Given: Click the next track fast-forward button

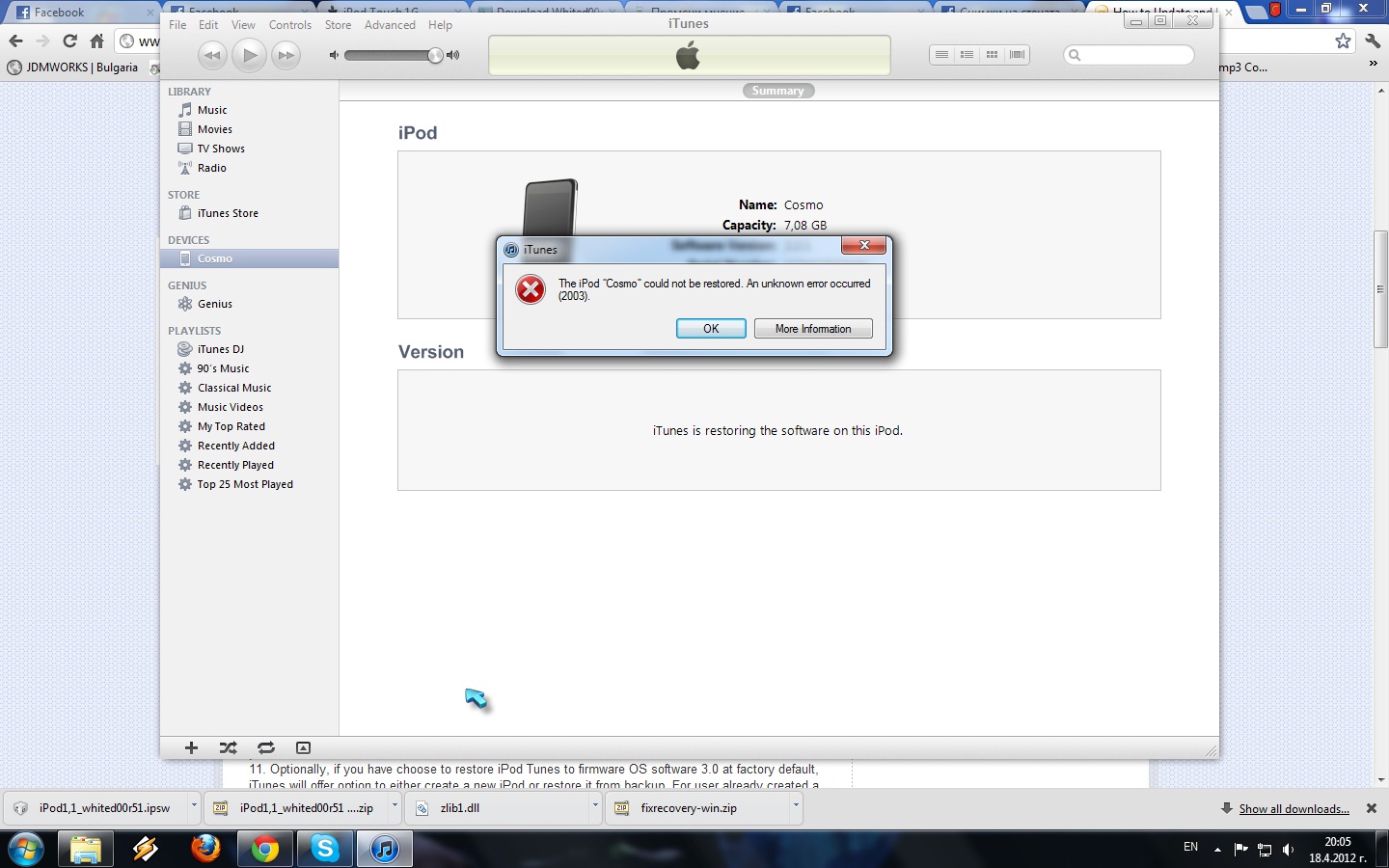Looking at the screenshot, I should (x=286, y=55).
